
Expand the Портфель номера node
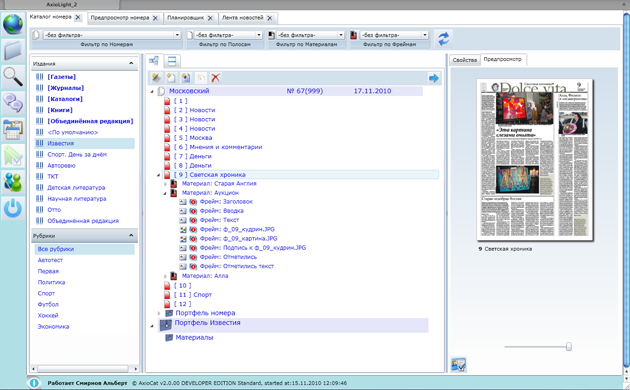point(159,313)
